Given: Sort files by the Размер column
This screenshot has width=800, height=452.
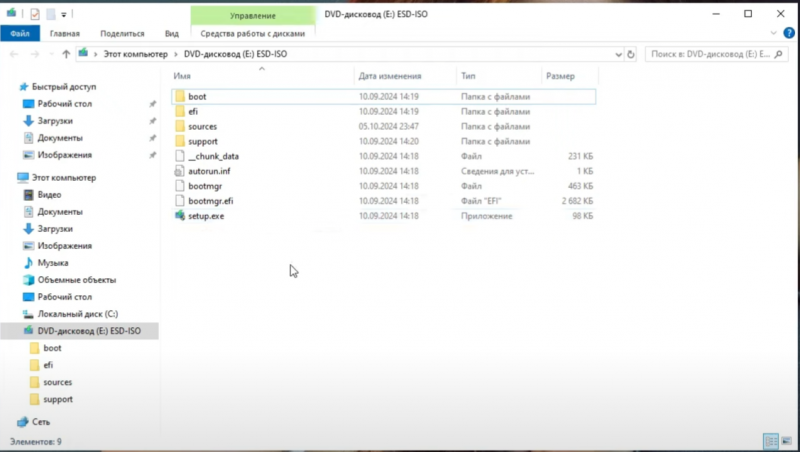Looking at the screenshot, I should pos(560,76).
